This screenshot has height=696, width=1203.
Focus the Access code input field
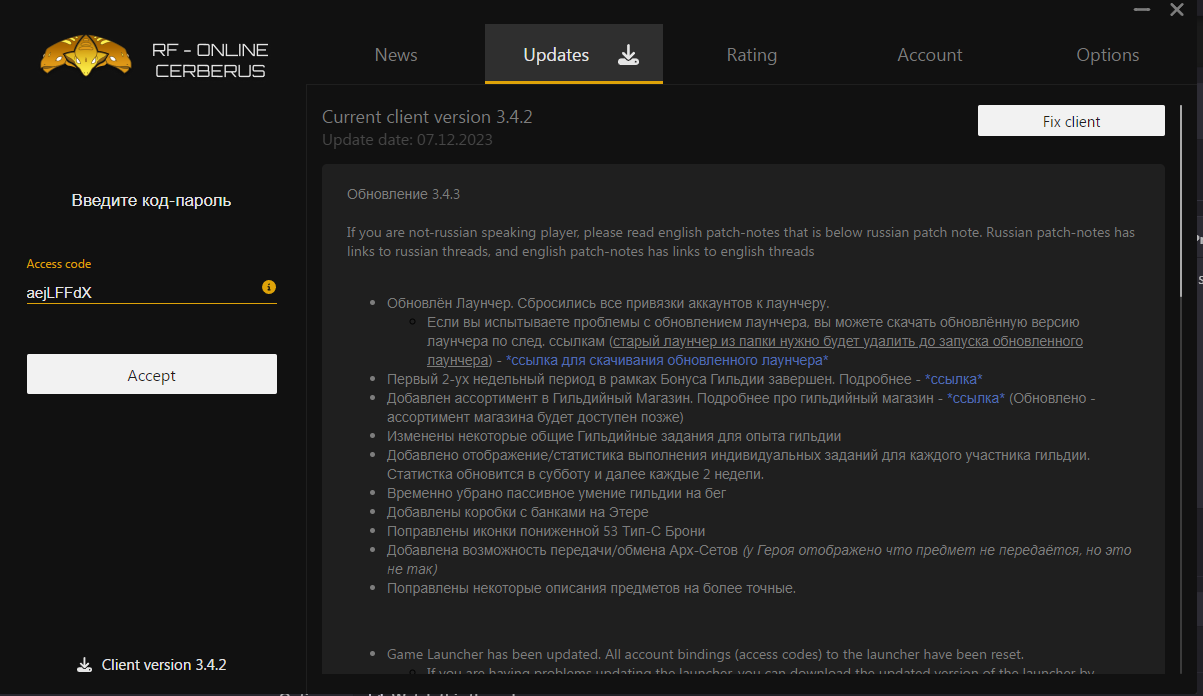pyautogui.click(x=140, y=294)
